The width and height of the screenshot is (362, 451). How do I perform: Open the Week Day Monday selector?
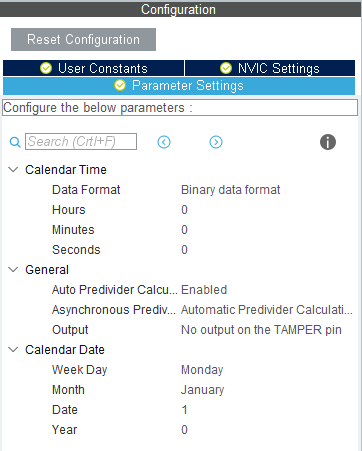coord(202,370)
